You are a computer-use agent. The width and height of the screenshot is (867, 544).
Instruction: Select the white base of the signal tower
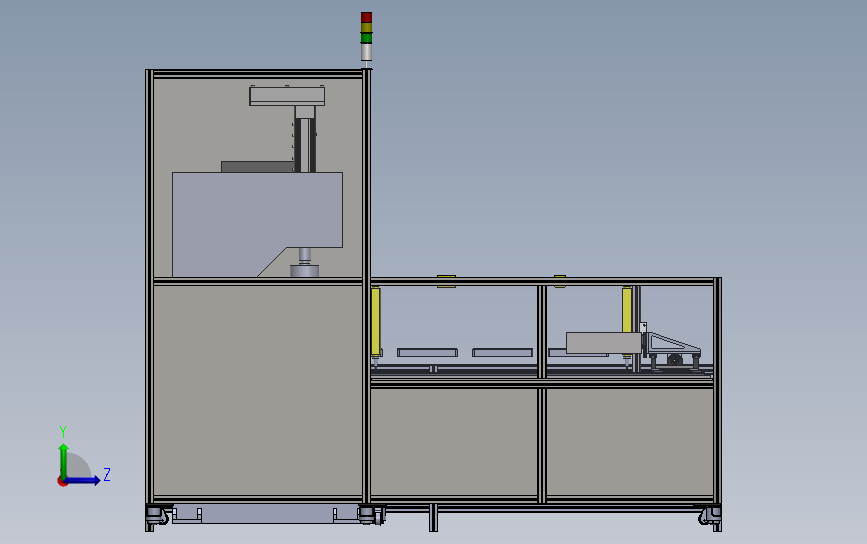(366, 52)
